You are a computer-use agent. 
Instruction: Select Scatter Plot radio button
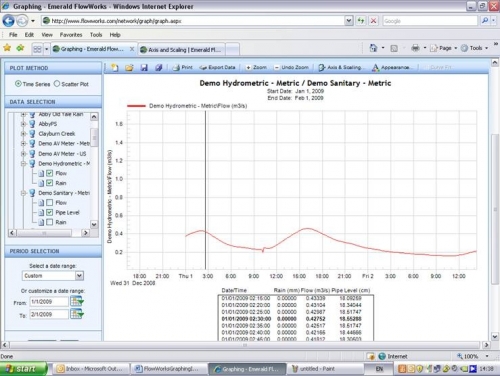pyautogui.click(x=57, y=84)
